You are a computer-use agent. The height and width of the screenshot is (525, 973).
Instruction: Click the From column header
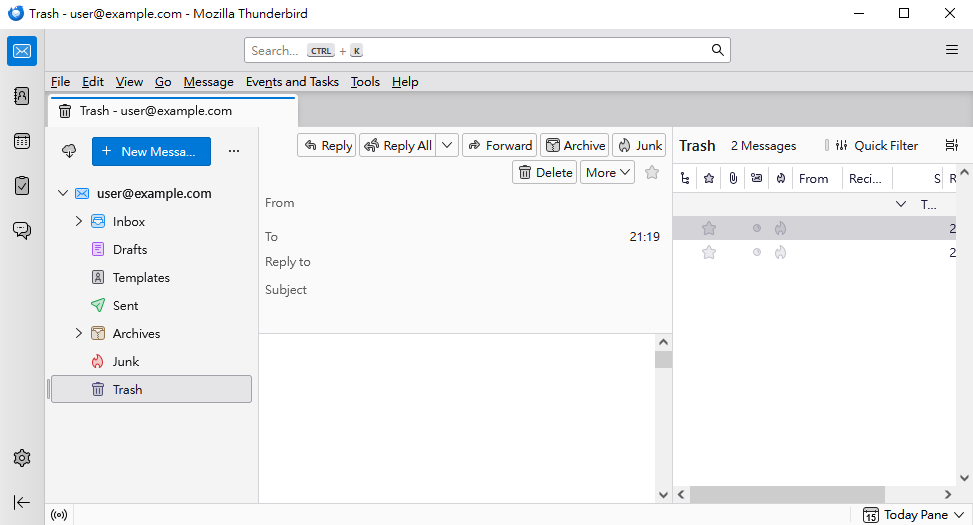pos(817,179)
